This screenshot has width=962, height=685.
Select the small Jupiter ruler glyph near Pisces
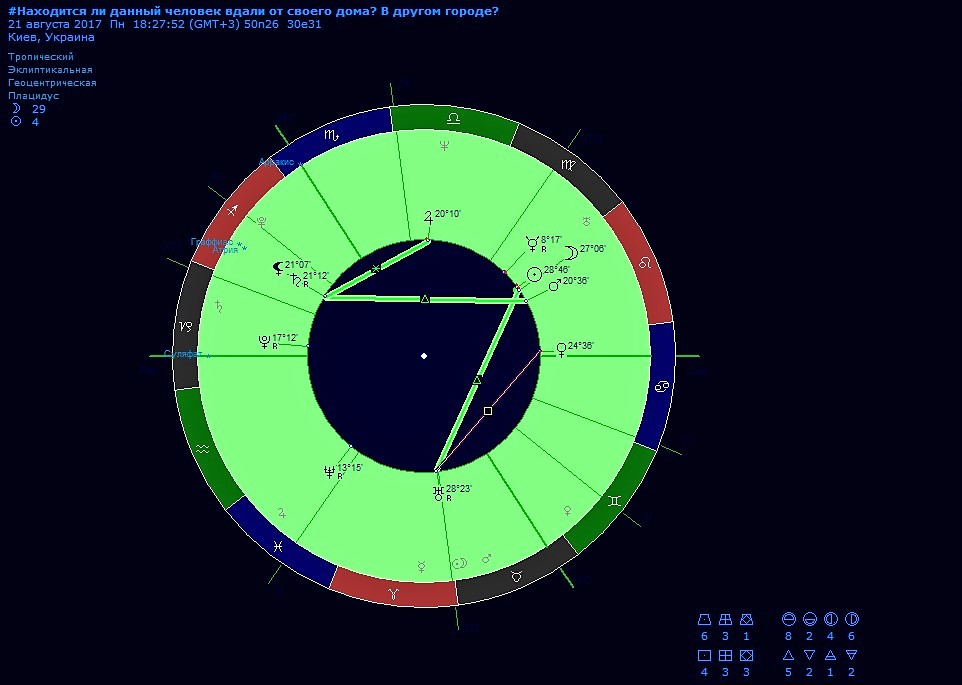(282, 513)
